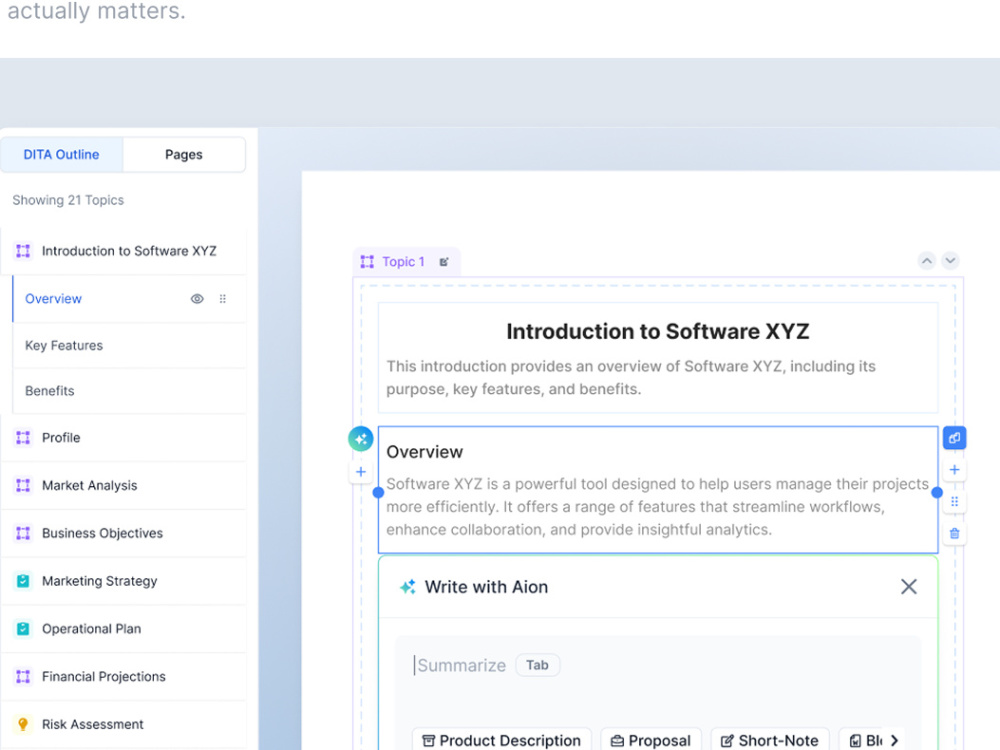Viewport: 1000px width, 750px height.
Task: Open the Aion AI sparkle button
Action: pyautogui.click(x=360, y=439)
